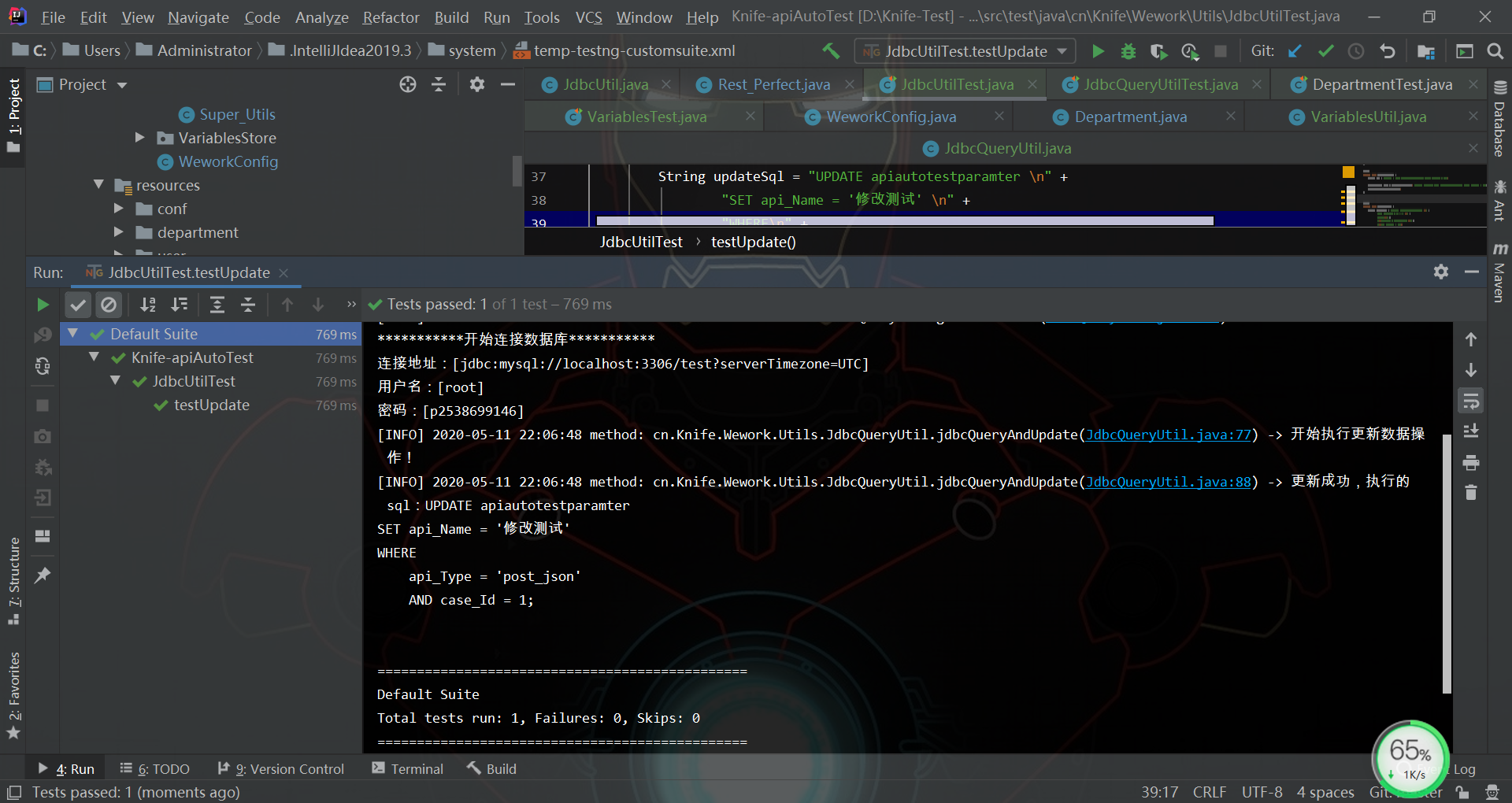Viewport: 1512px width, 803px height.
Task: Open the Version Control tool window
Action: tap(281, 768)
